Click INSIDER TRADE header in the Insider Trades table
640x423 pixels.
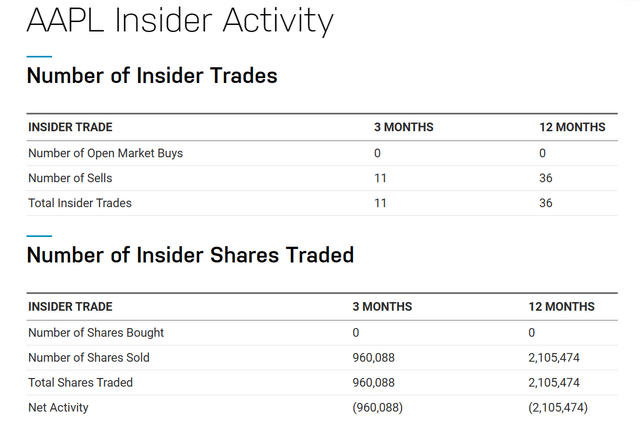click(70, 127)
